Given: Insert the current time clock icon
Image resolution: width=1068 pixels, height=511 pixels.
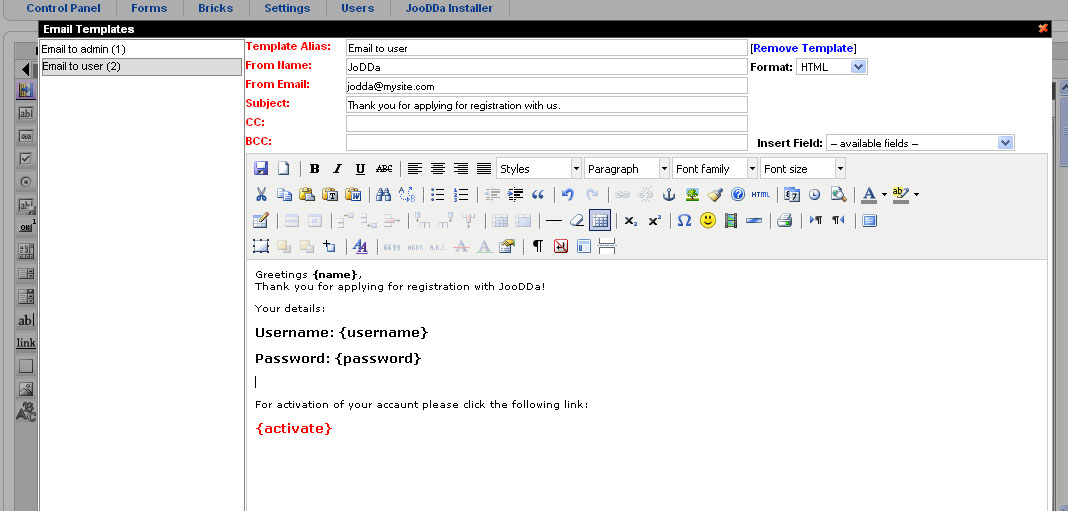Looking at the screenshot, I should coord(815,194).
